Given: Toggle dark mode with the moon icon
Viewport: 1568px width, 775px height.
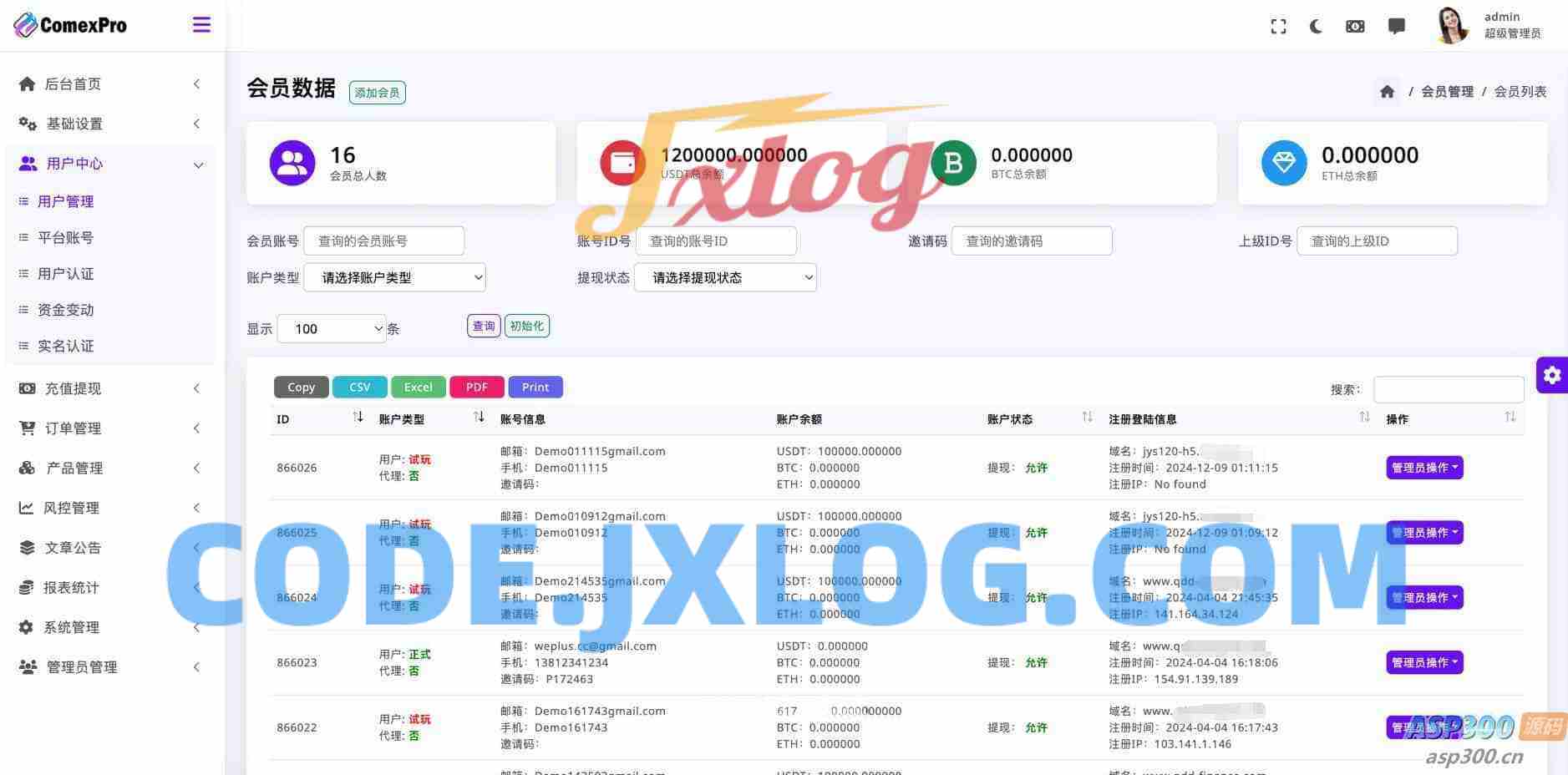Looking at the screenshot, I should [x=1316, y=26].
